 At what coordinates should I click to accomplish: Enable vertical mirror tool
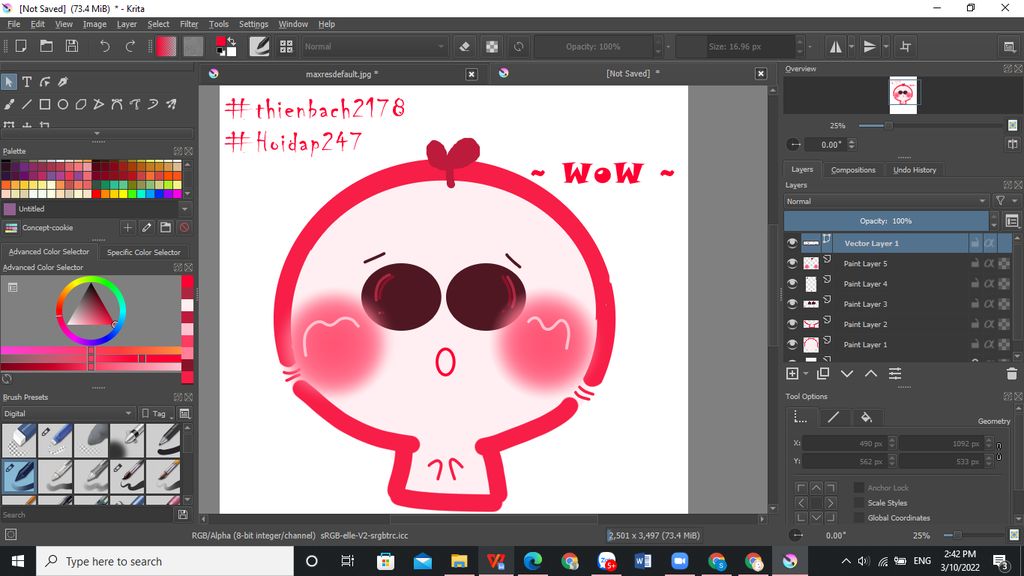tap(869, 46)
